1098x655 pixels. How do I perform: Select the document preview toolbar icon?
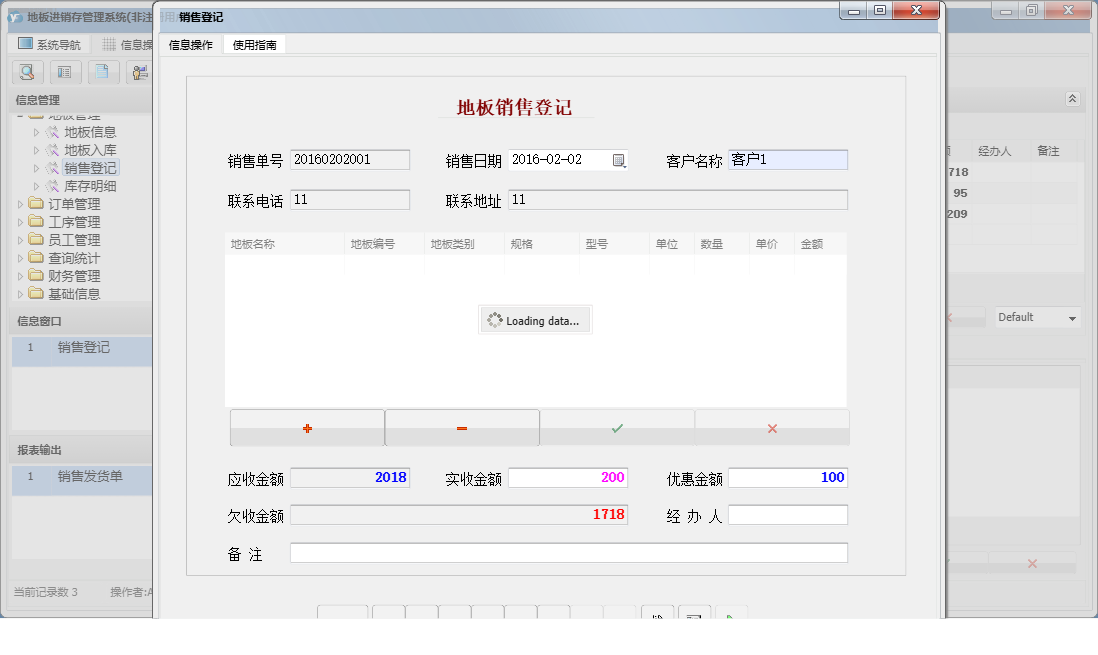tap(27, 72)
